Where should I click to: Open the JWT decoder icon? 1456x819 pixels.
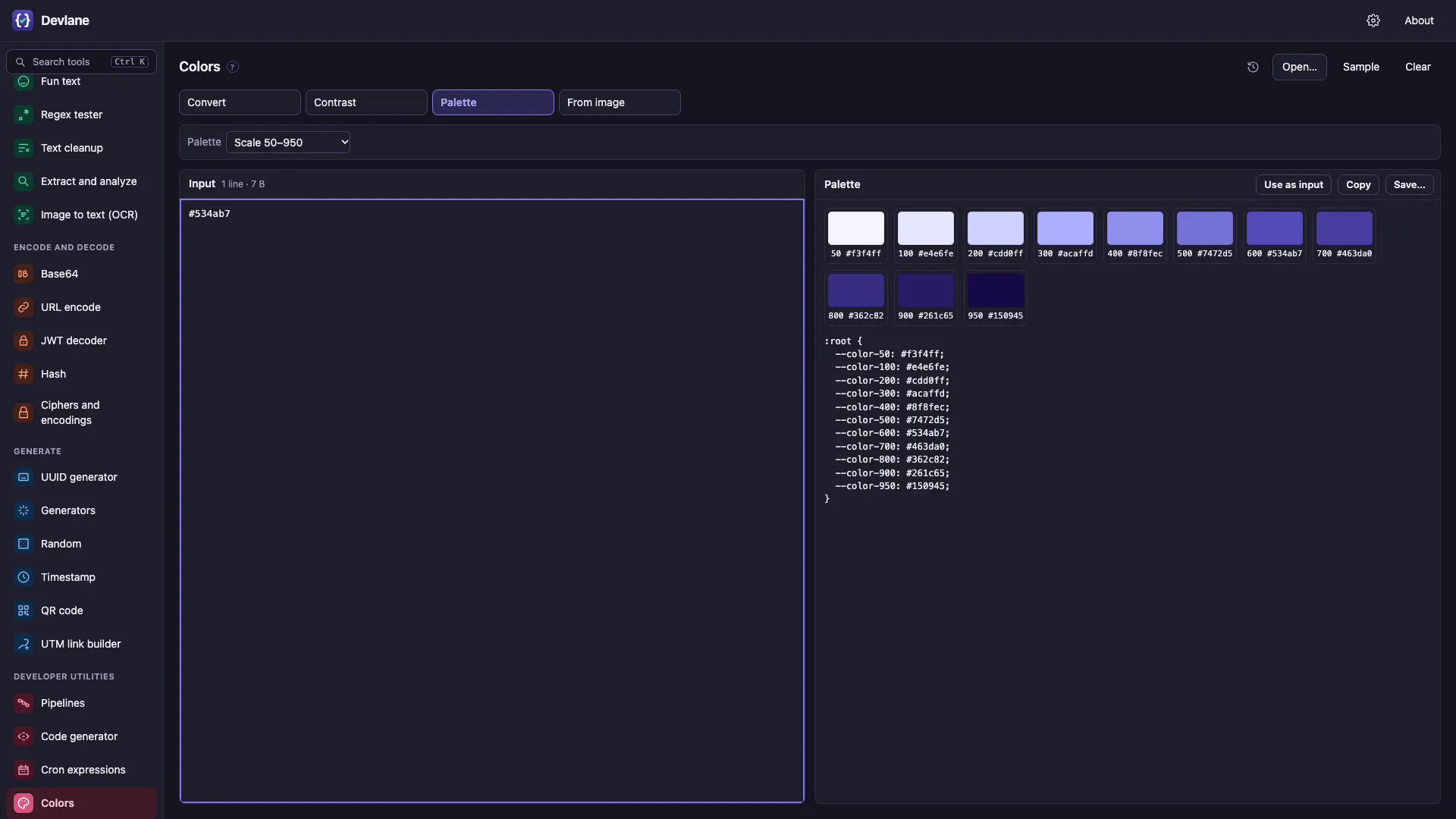pos(24,340)
